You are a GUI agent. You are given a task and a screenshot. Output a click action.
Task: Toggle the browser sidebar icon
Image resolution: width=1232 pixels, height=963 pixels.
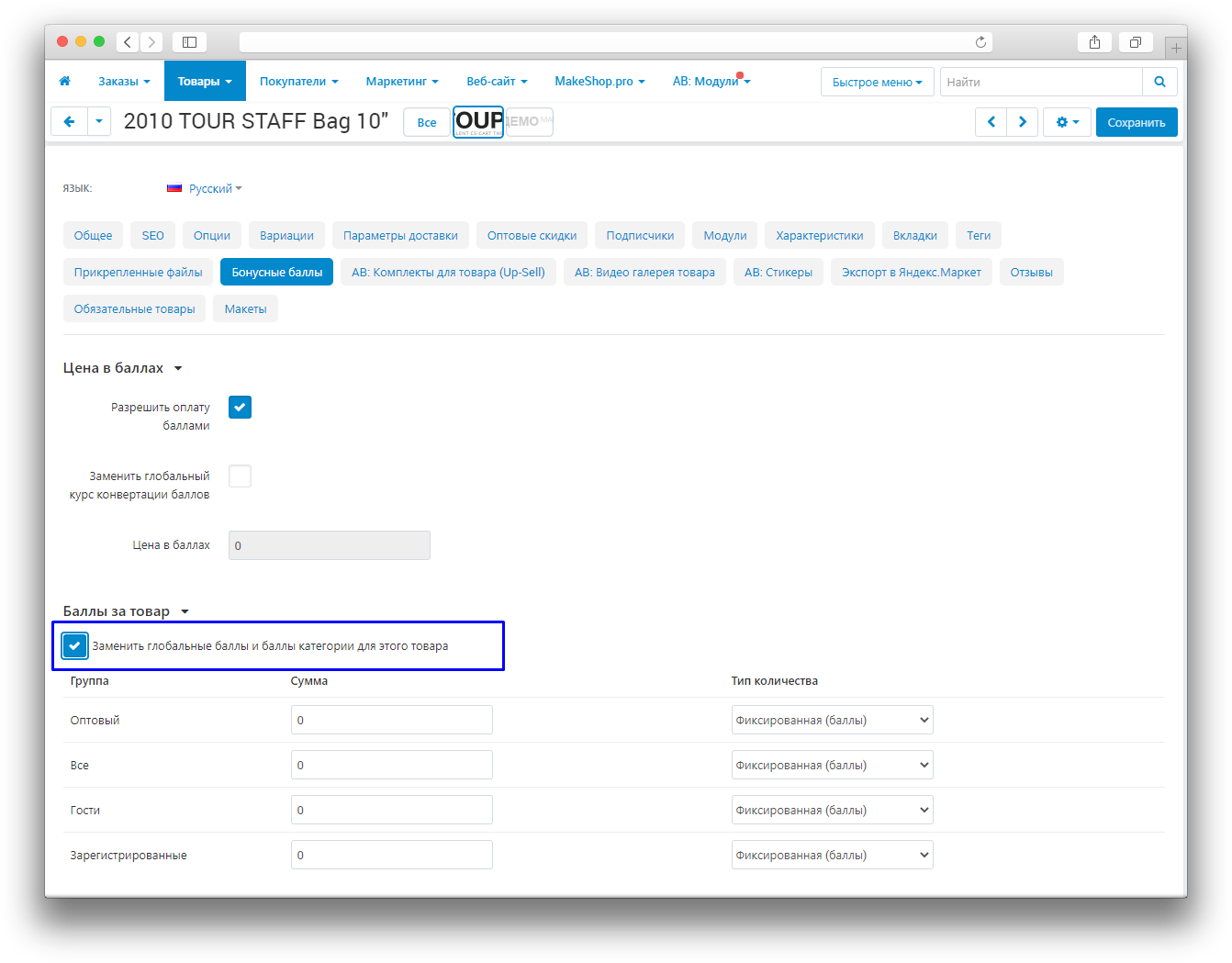coord(189,42)
